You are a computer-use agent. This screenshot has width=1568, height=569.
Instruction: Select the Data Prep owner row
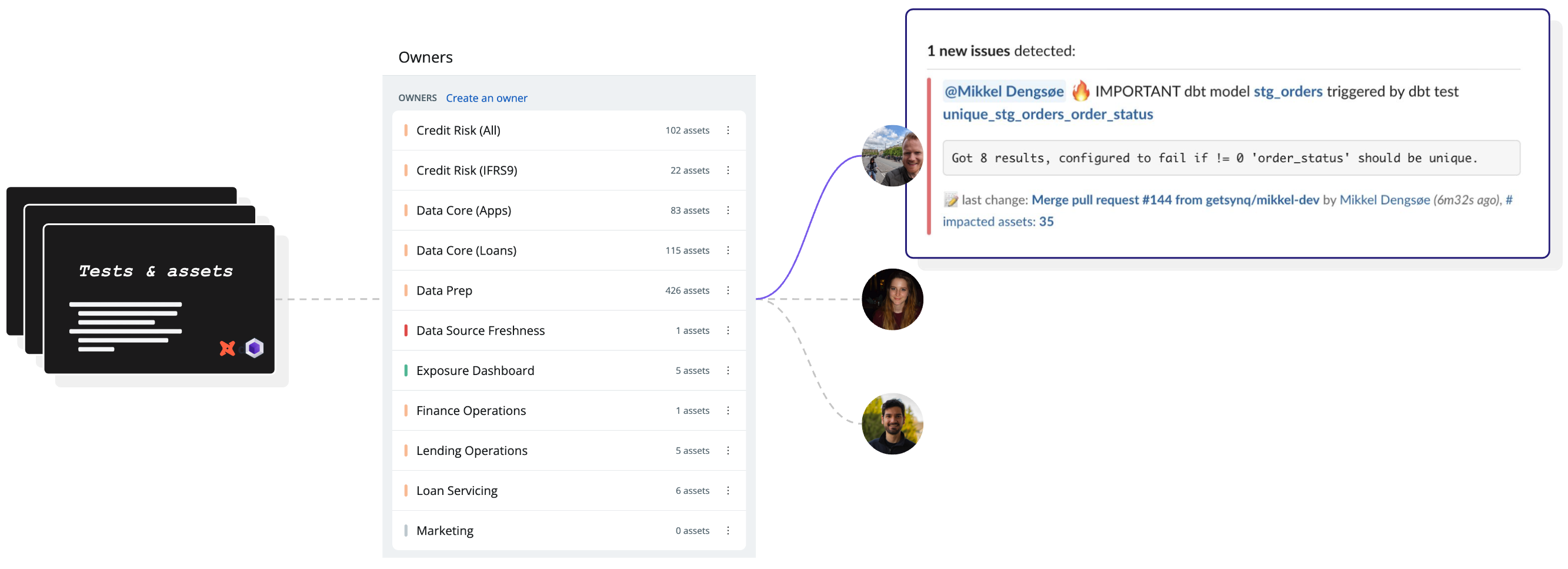tap(569, 291)
